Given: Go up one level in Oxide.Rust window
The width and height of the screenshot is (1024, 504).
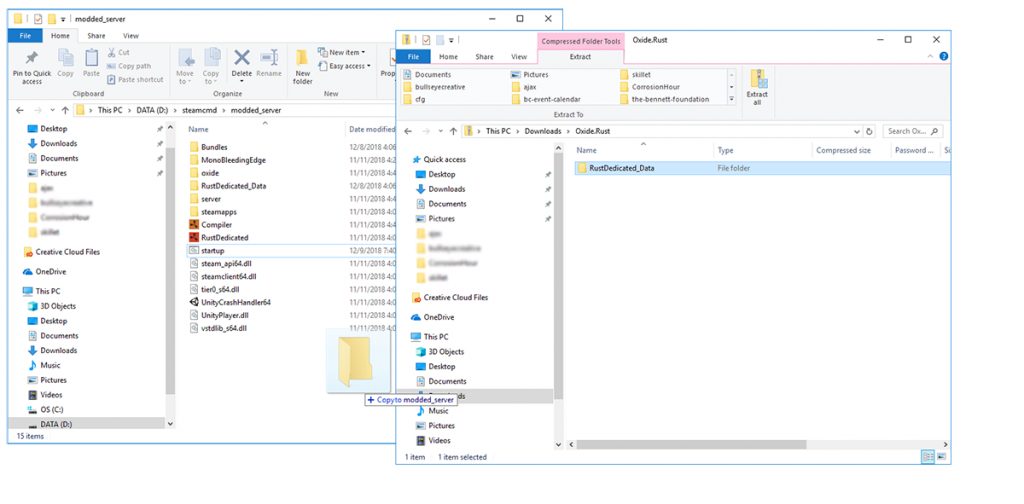Looking at the screenshot, I should point(453,131).
